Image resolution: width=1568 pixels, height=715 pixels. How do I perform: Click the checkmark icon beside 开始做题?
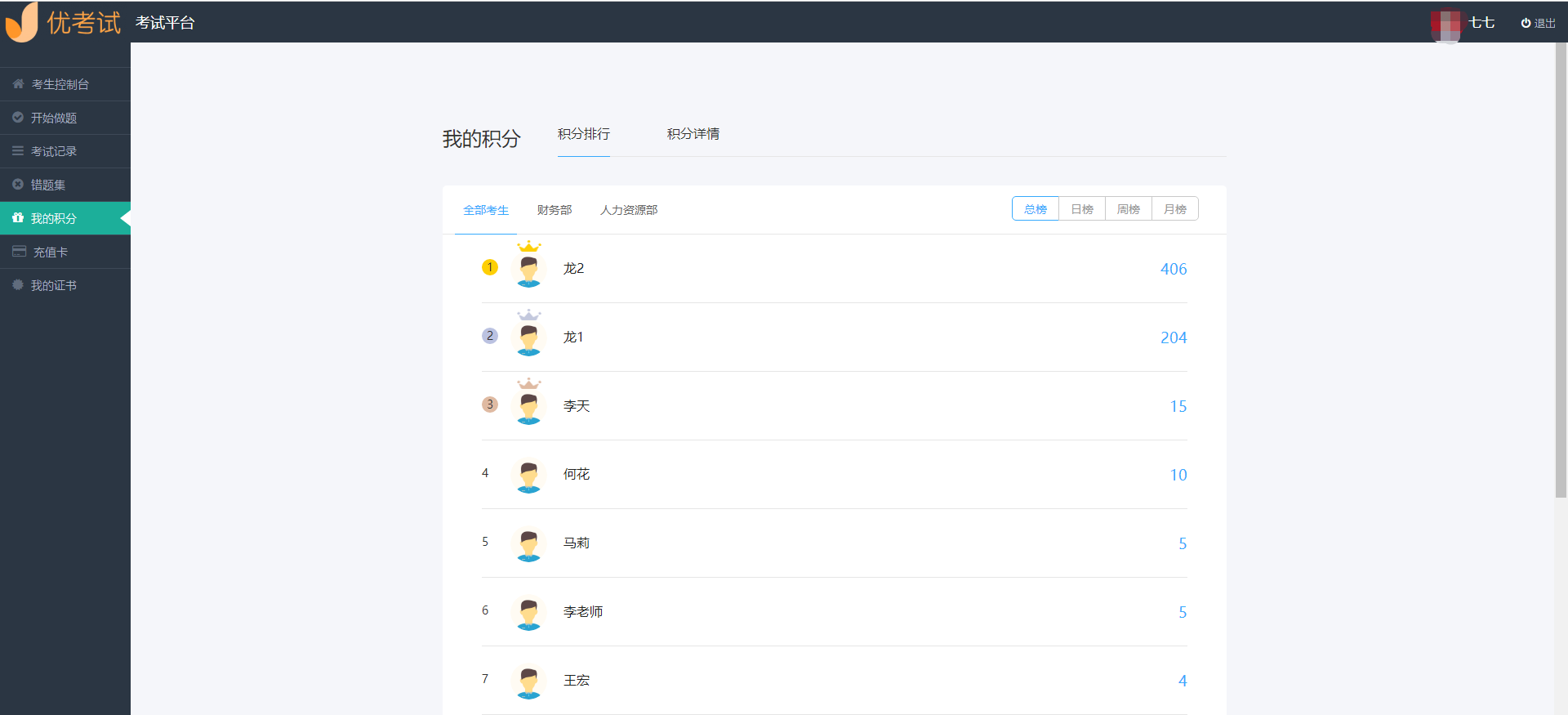point(18,118)
